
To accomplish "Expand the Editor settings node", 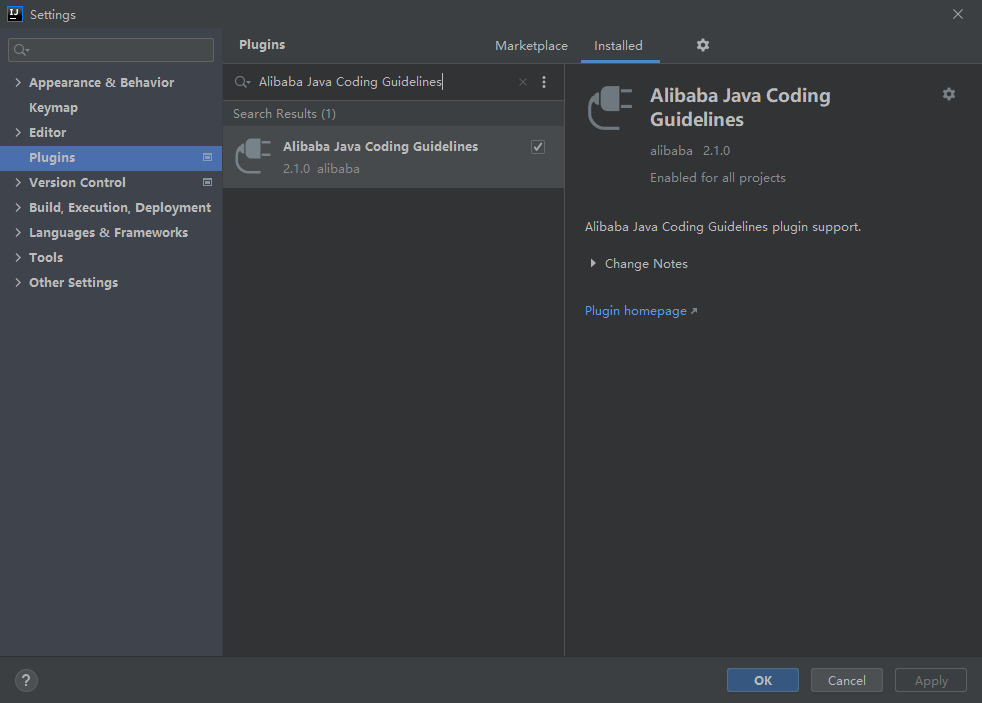I will click(x=18, y=132).
